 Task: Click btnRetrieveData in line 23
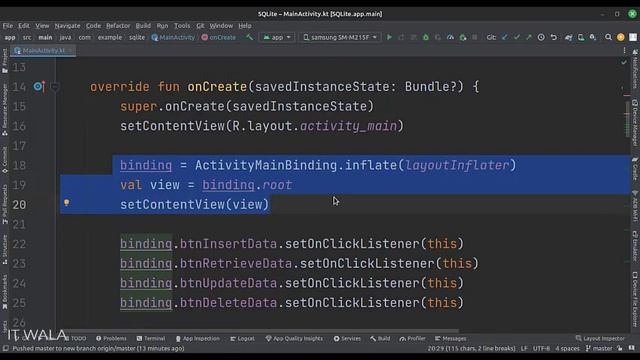point(236,263)
